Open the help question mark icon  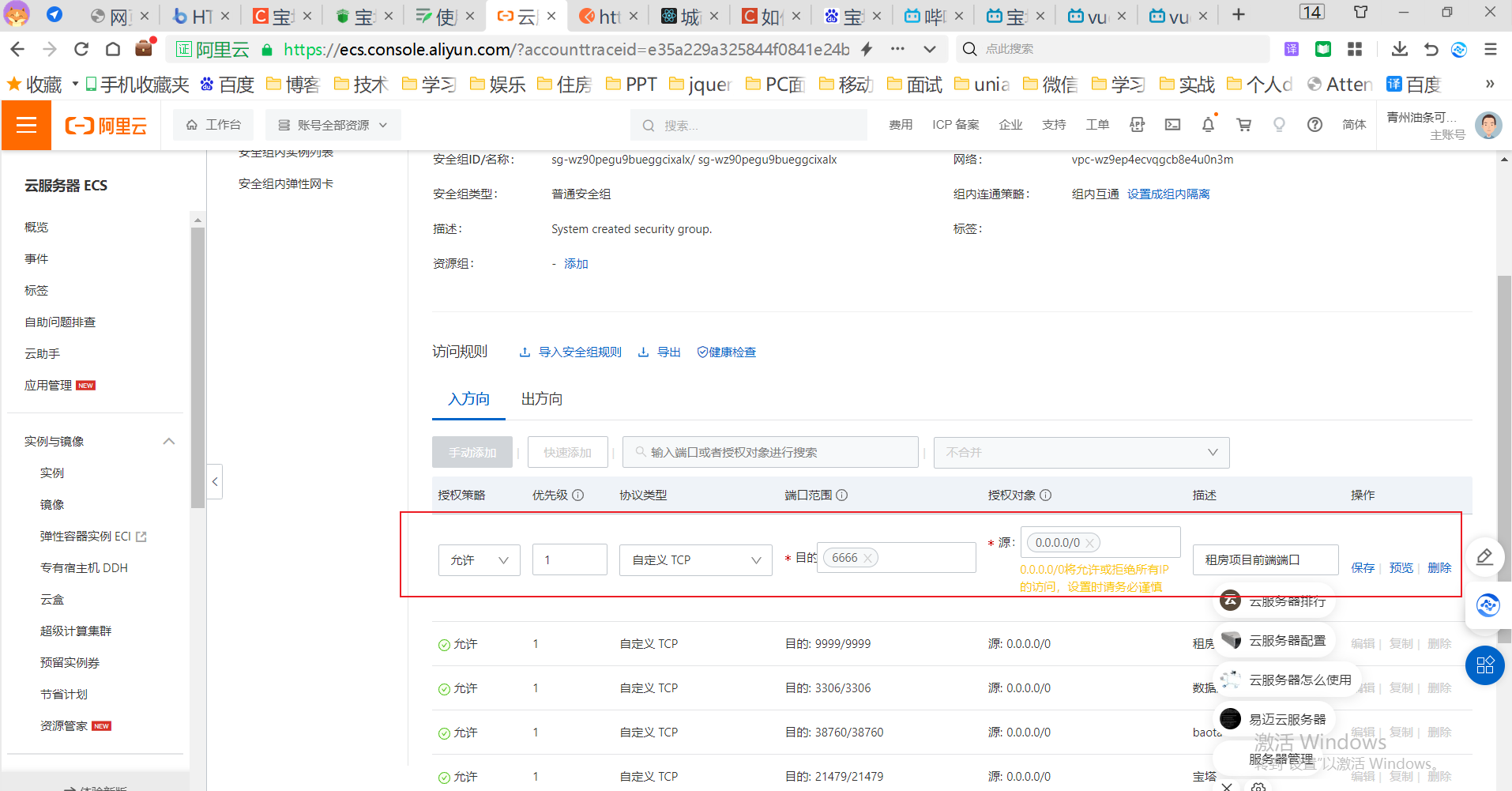click(1315, 125)
